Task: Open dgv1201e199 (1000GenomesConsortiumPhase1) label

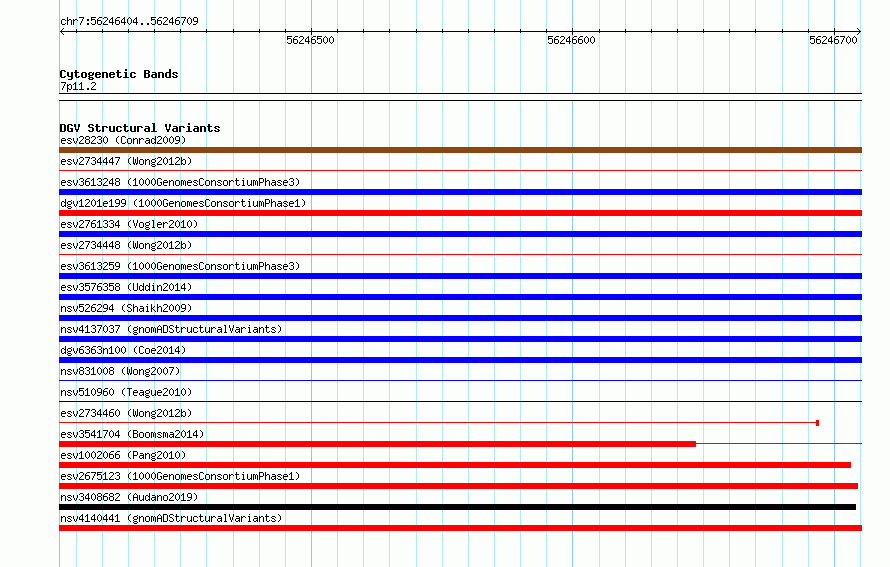Action: pyautogui.click(x=183, y=203)
